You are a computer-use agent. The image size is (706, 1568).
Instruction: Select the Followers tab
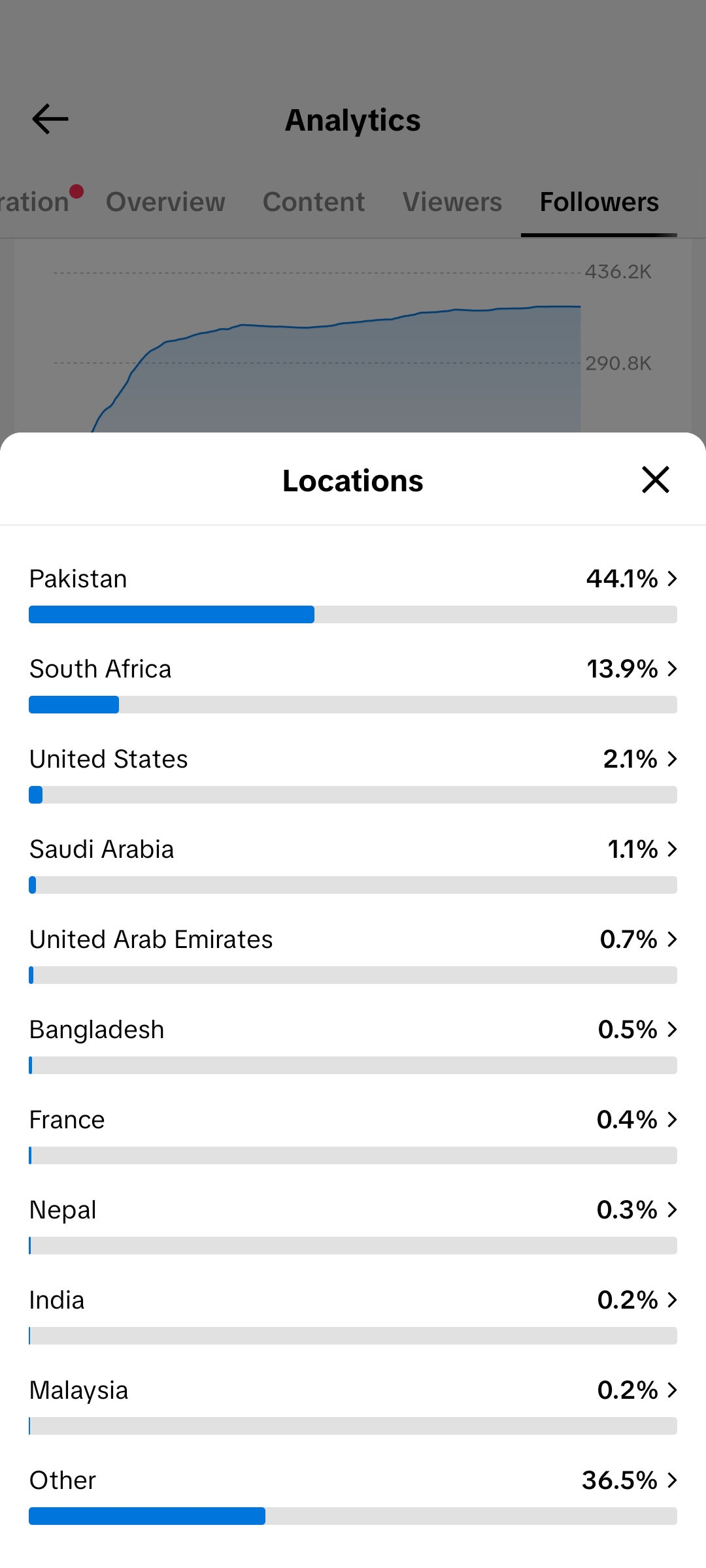click(599, 202)
